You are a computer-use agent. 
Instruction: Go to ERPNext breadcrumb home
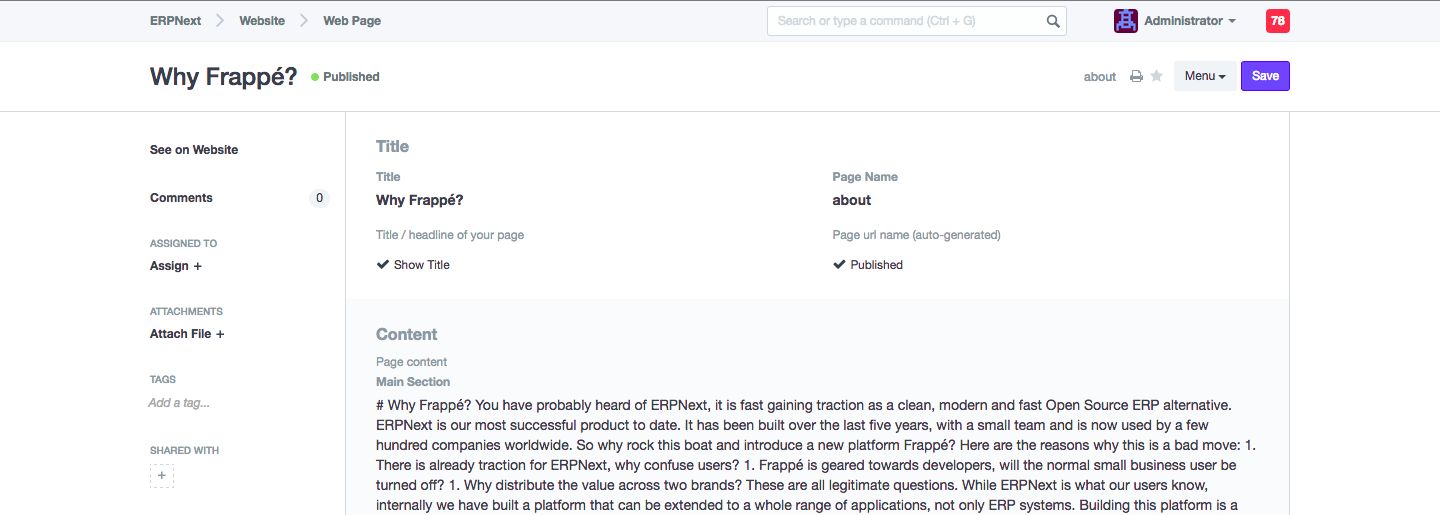[x=176, y=21]
